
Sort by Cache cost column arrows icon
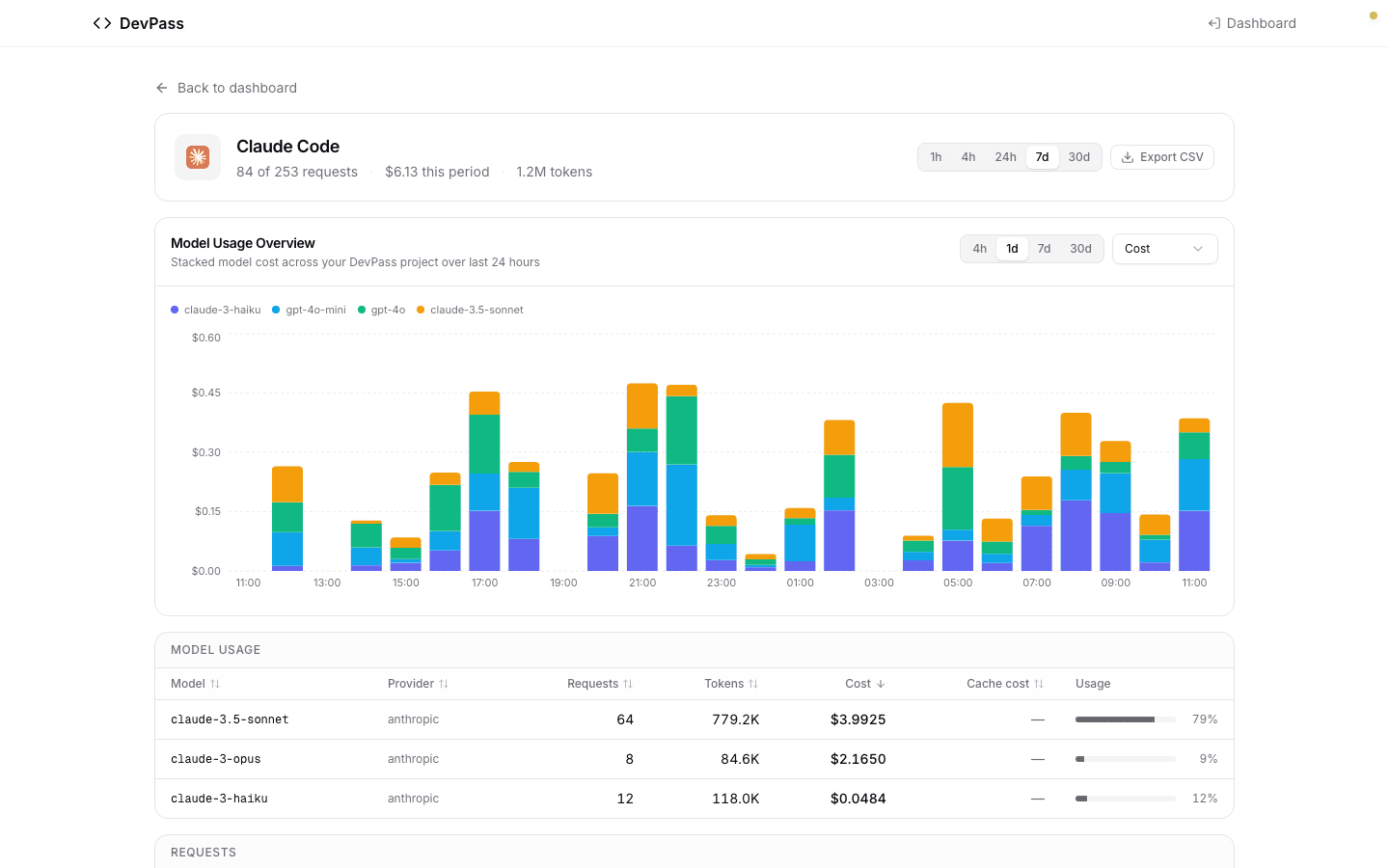[x=1039, y=684]
